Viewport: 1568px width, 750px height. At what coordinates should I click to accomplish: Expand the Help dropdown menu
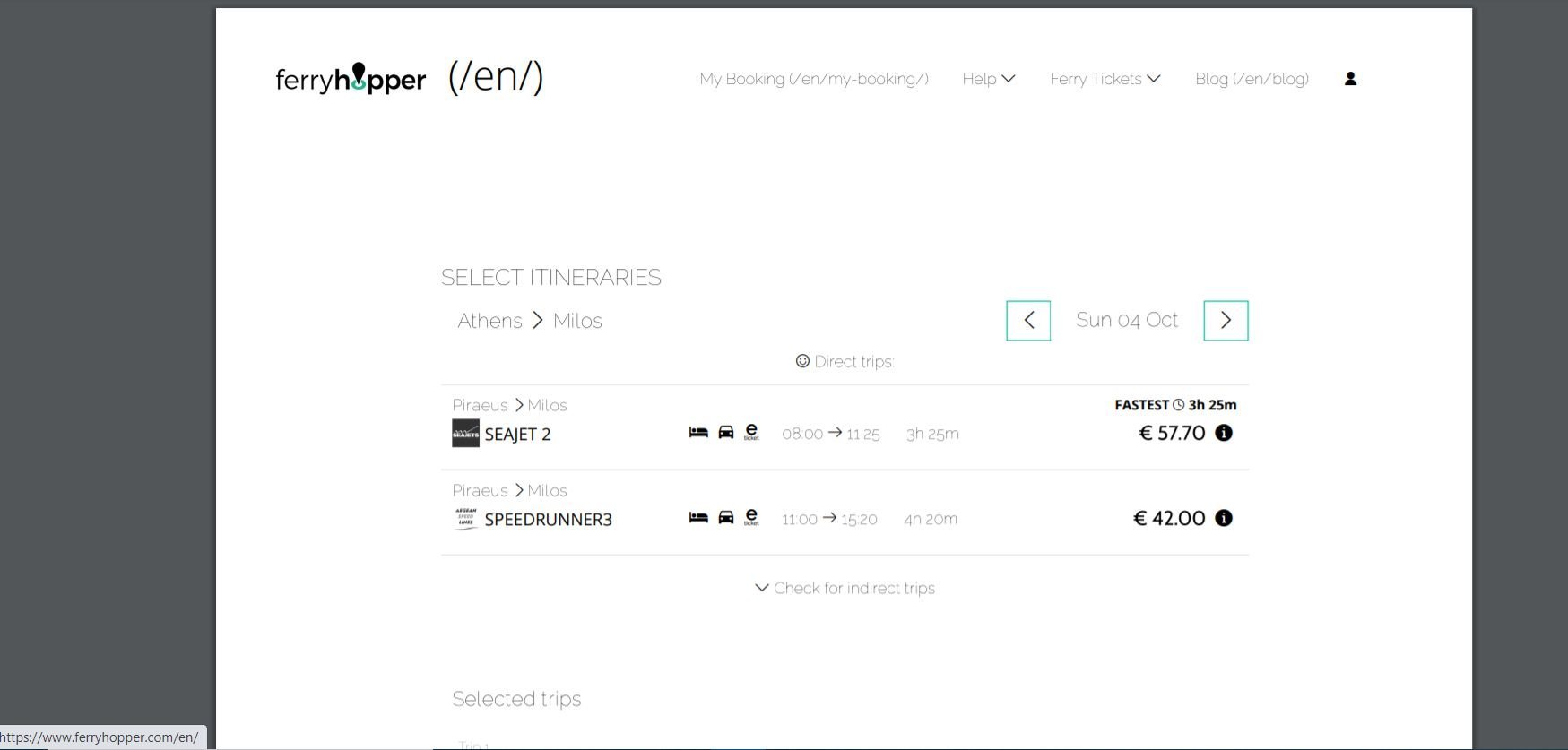point(988,79)
